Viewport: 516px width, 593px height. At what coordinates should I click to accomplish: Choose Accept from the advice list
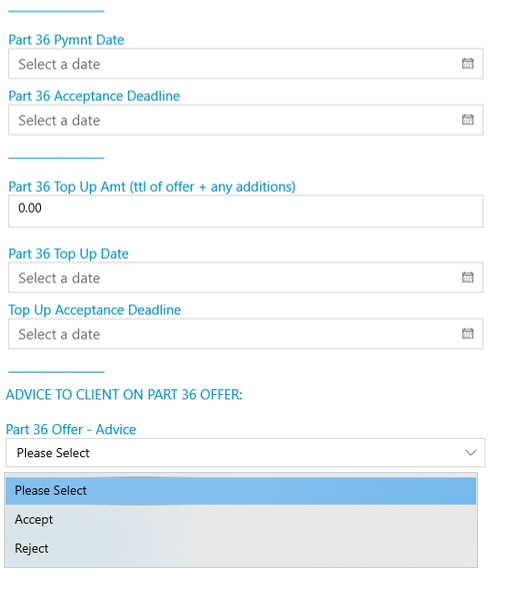pyautogui.click(x=241, y=519)
